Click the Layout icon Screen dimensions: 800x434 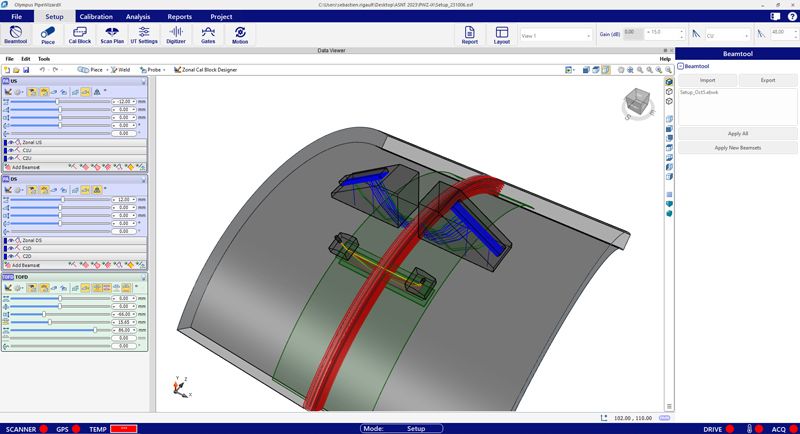click(502, 35)
